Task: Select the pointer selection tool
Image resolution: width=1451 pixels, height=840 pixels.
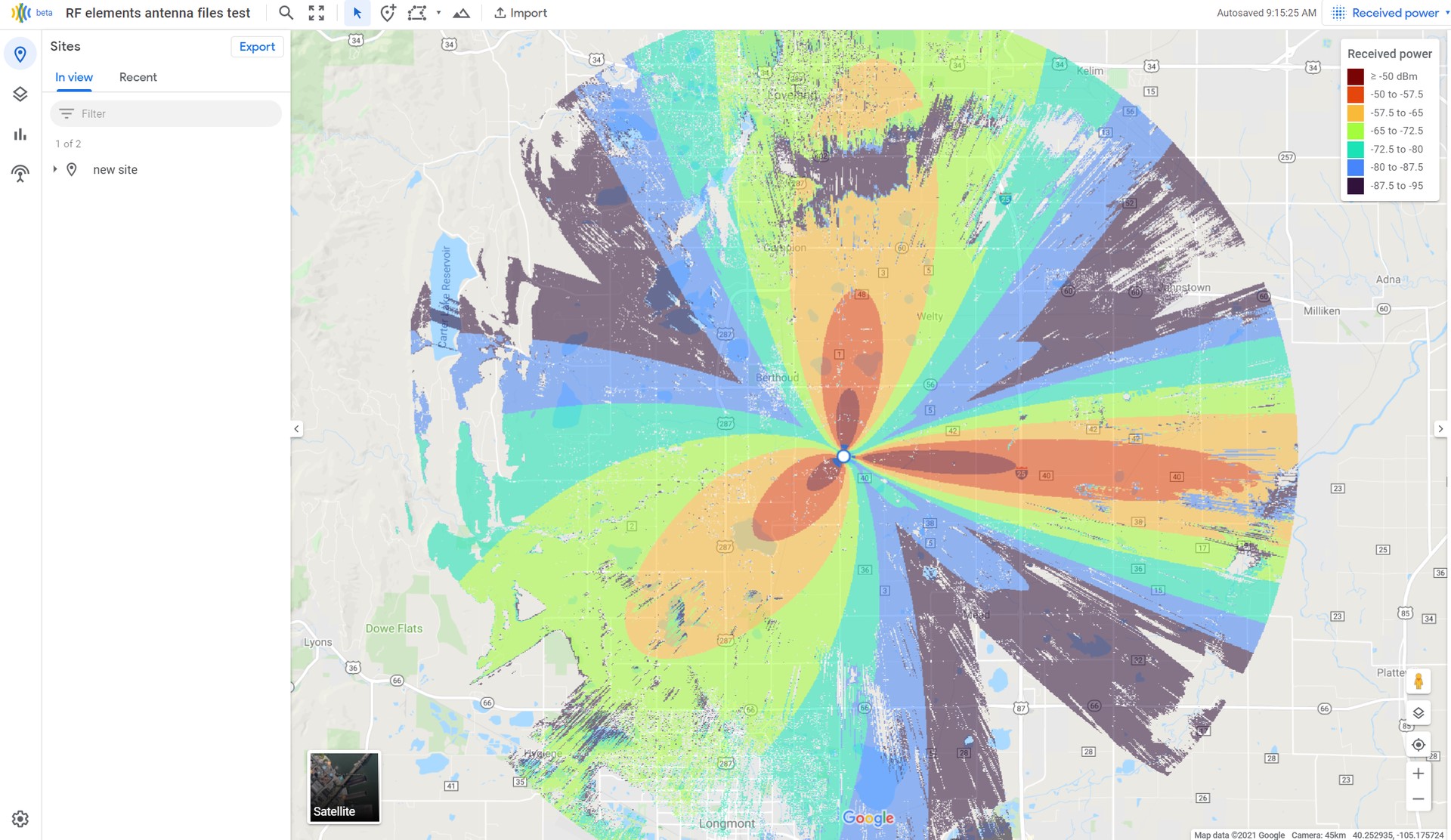Action: 357,13
